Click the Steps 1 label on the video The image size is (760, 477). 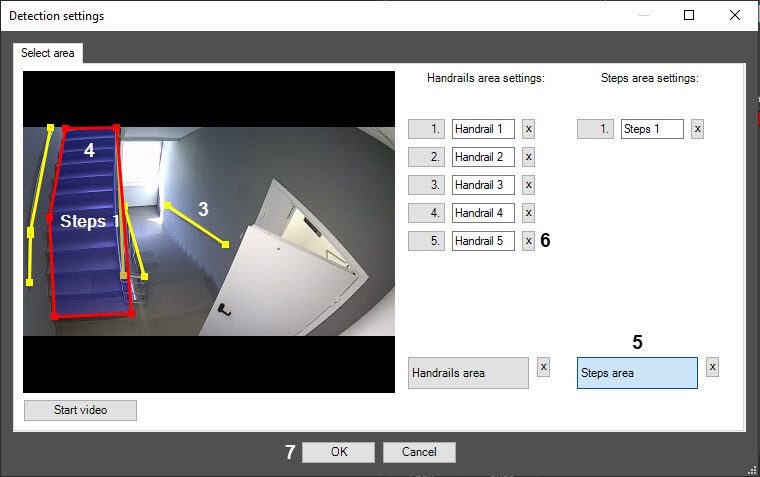(90, 222)
